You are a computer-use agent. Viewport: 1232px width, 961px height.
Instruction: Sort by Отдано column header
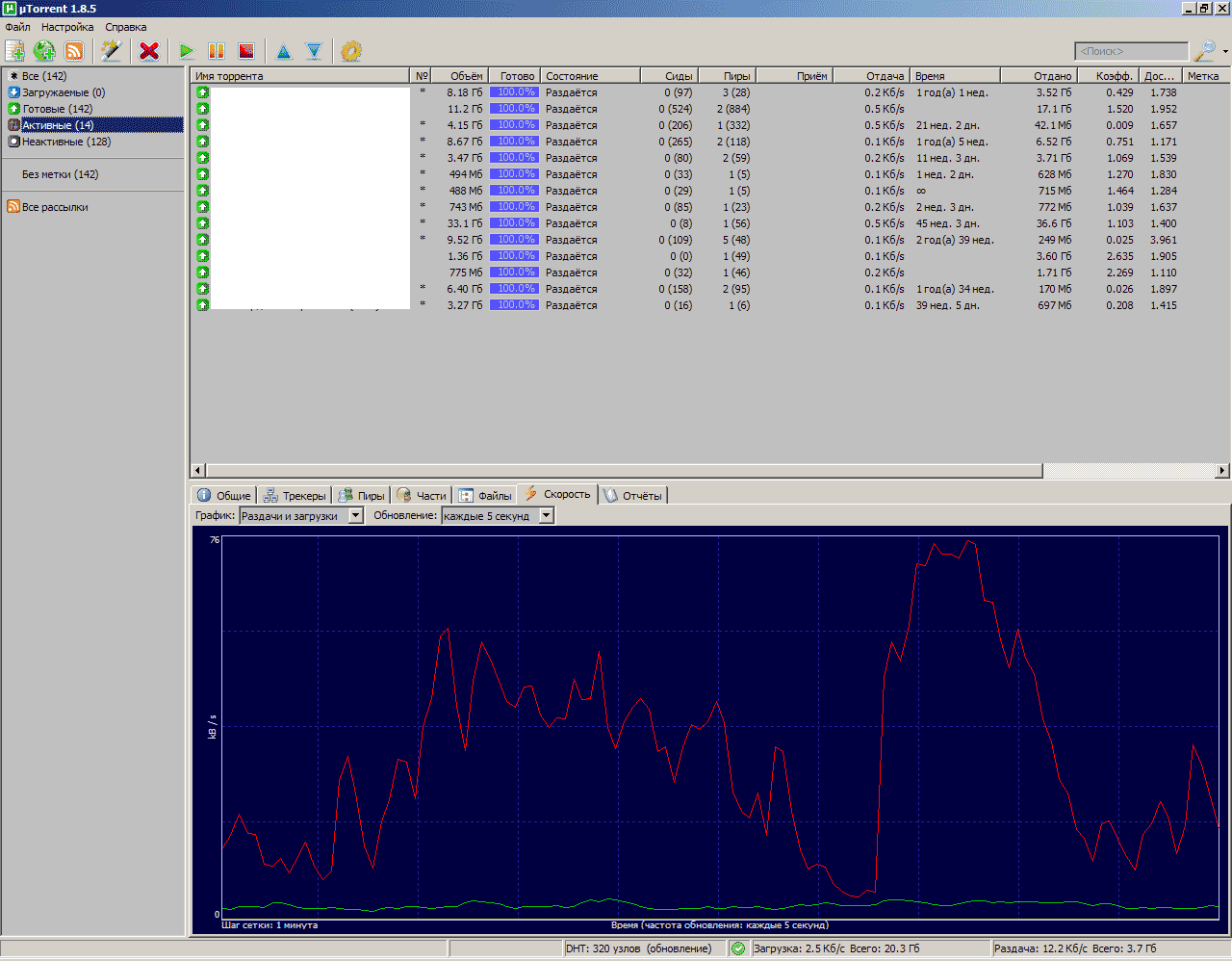pos(1039,76)
